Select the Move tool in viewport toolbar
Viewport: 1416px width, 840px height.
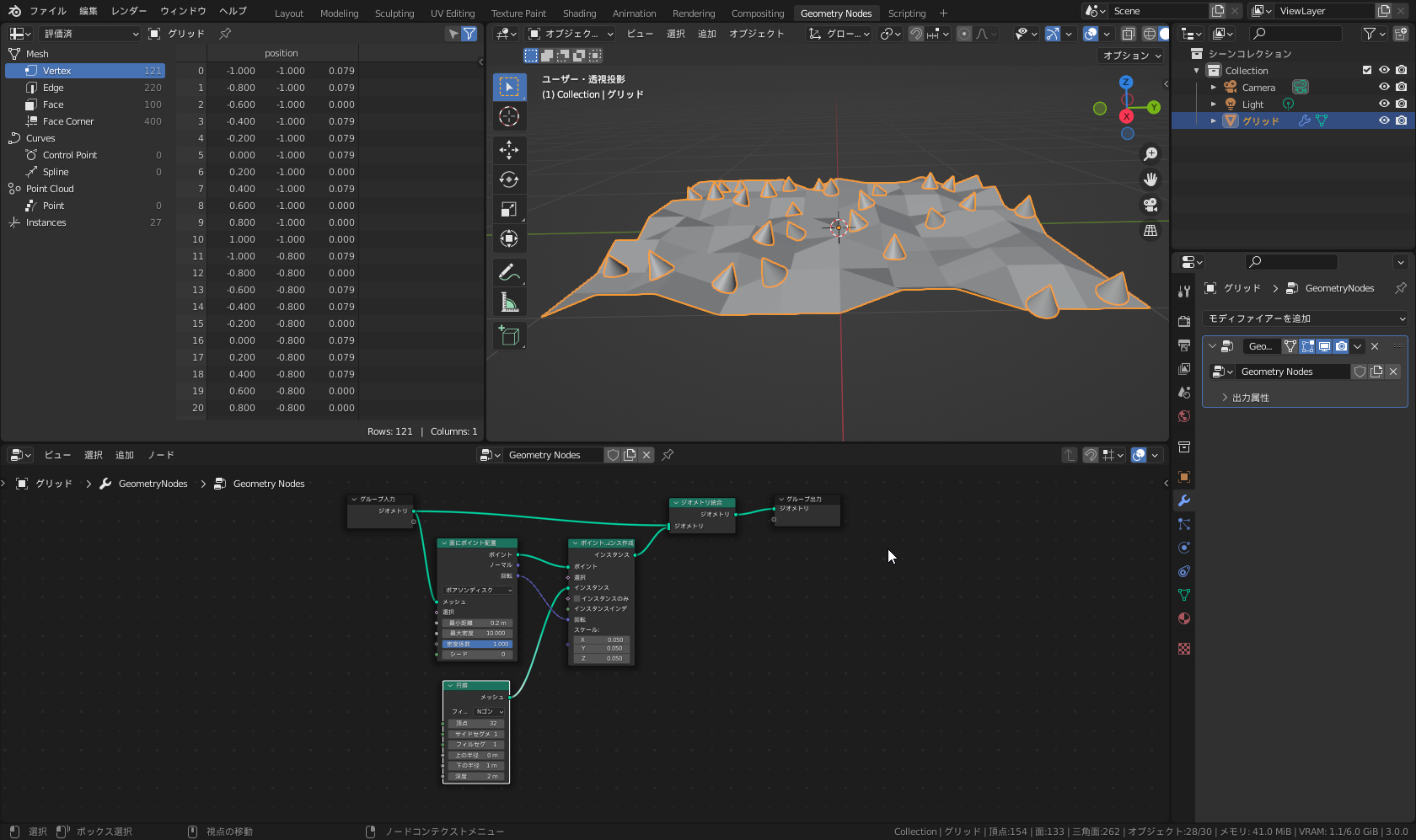click(509, 150)
